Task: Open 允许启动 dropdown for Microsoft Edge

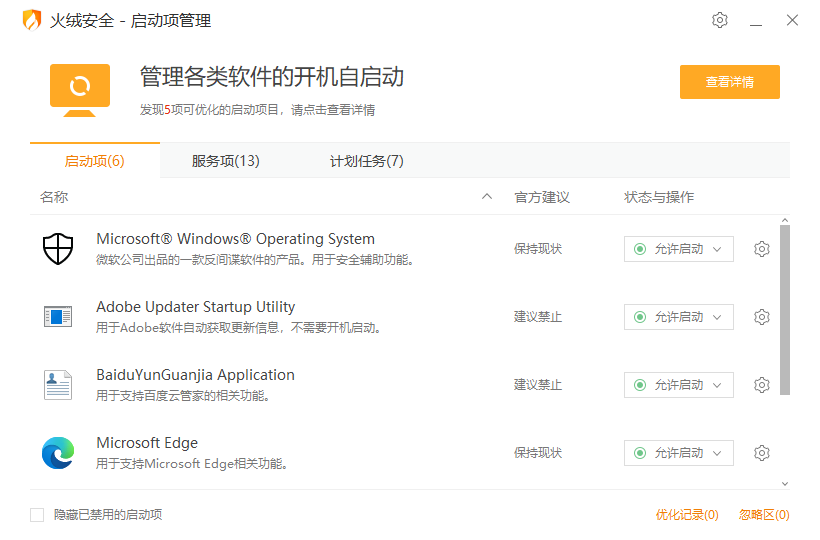Action: (x=678, y=453)
